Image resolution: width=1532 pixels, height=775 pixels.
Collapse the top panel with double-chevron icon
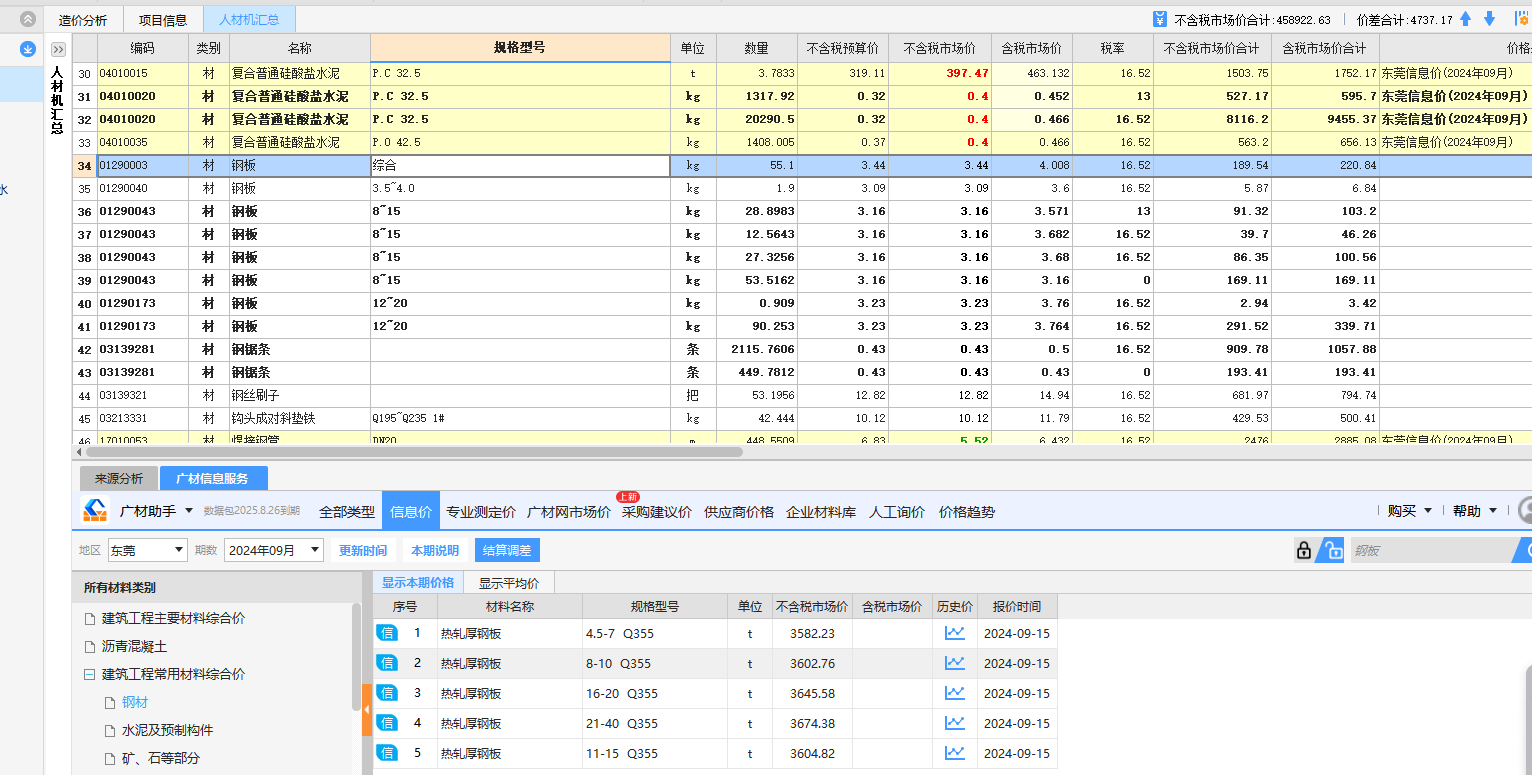tap(28, 19)
